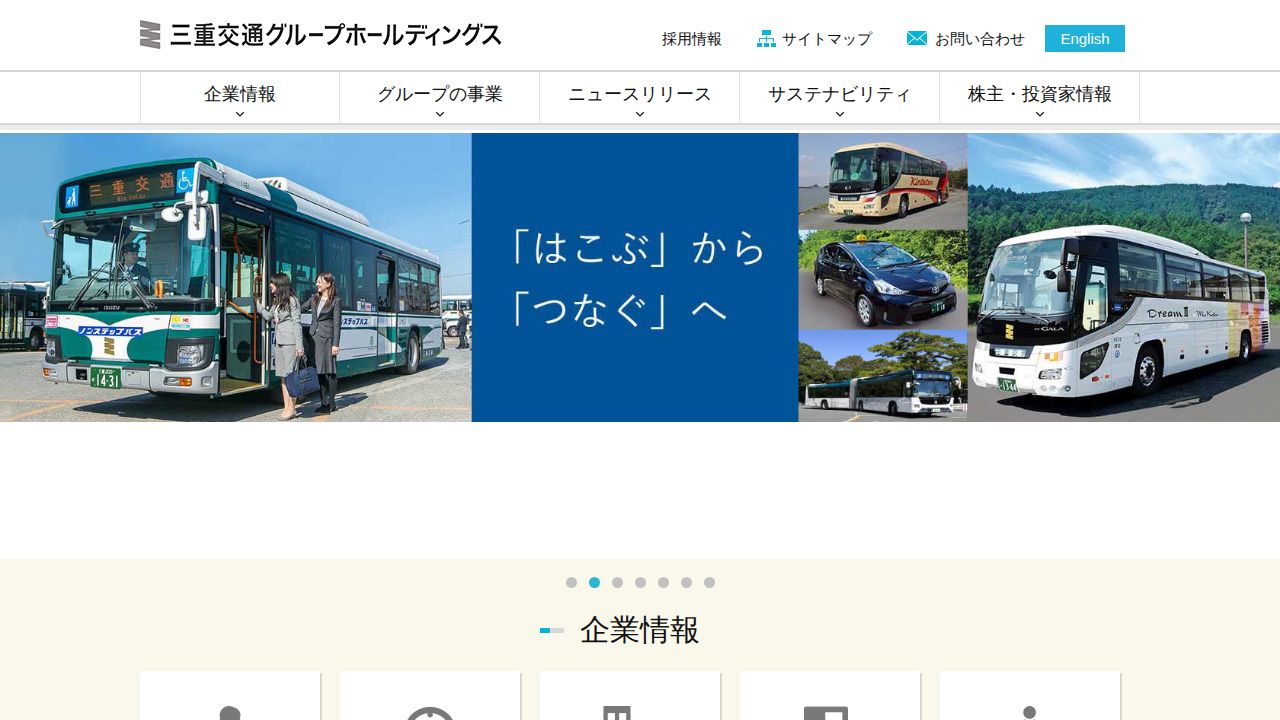Viewport: 1280px width, 720px height.
Task: Select fourth carousel slide dot
Action: point(640,583)
